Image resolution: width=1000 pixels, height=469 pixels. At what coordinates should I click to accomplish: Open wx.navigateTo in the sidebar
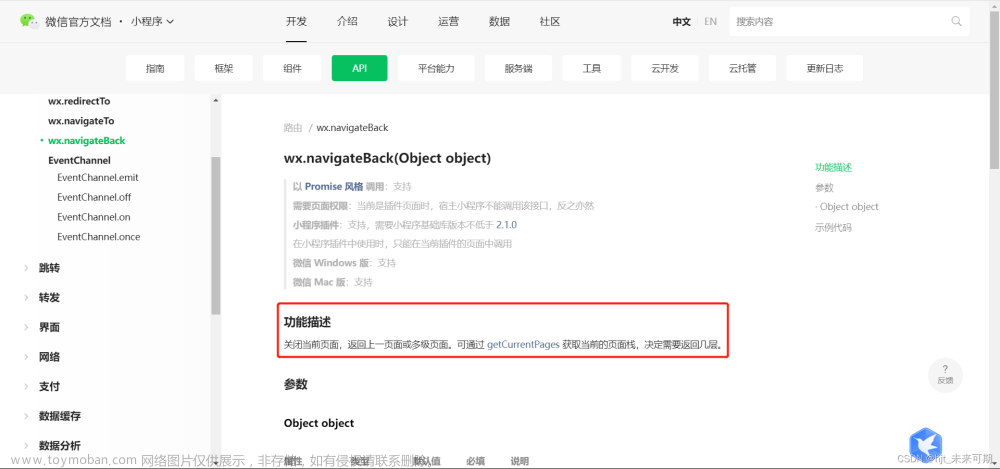(x=81, y=121)
